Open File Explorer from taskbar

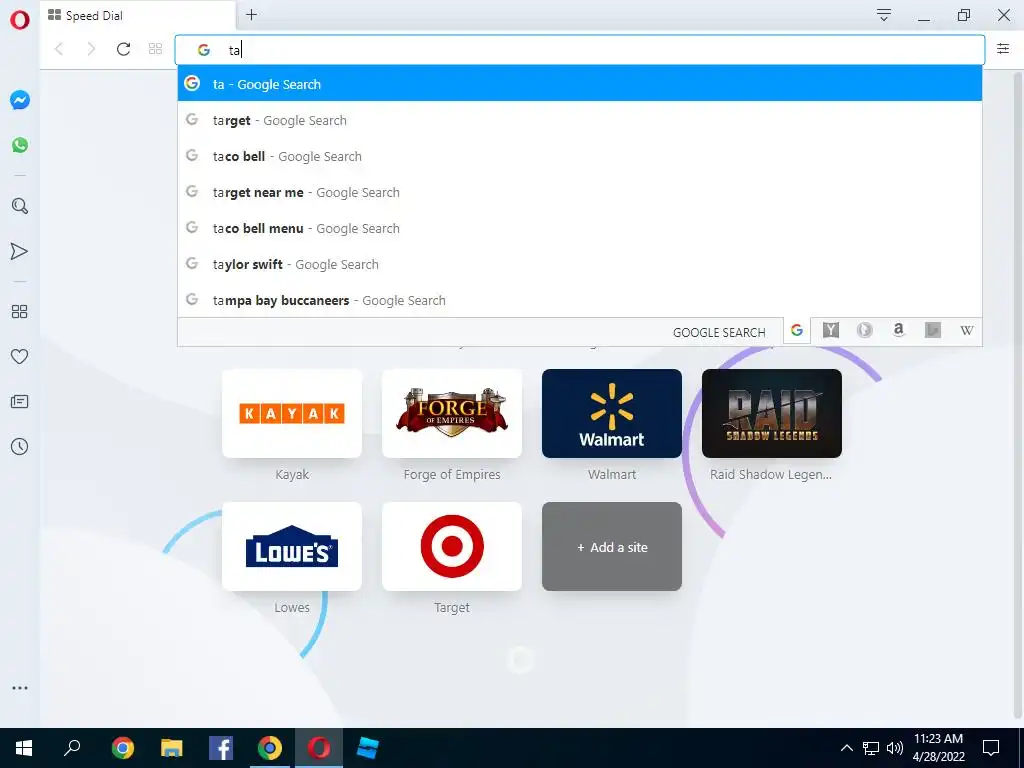(172, 748)
